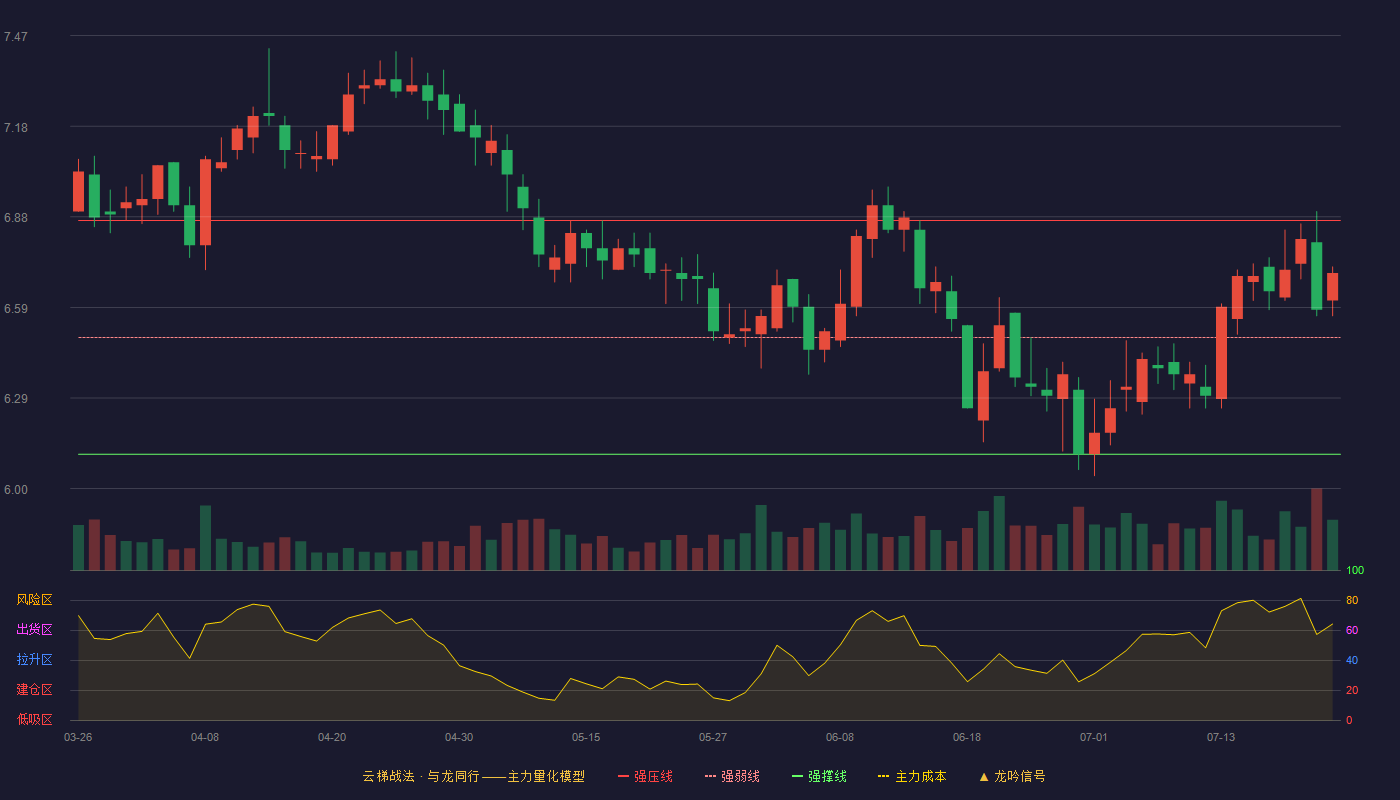This screenshot has width=1400, height=800.
Task: Click the dotted pink 强弱线 legend marker
Action: (x=711, y=776)
